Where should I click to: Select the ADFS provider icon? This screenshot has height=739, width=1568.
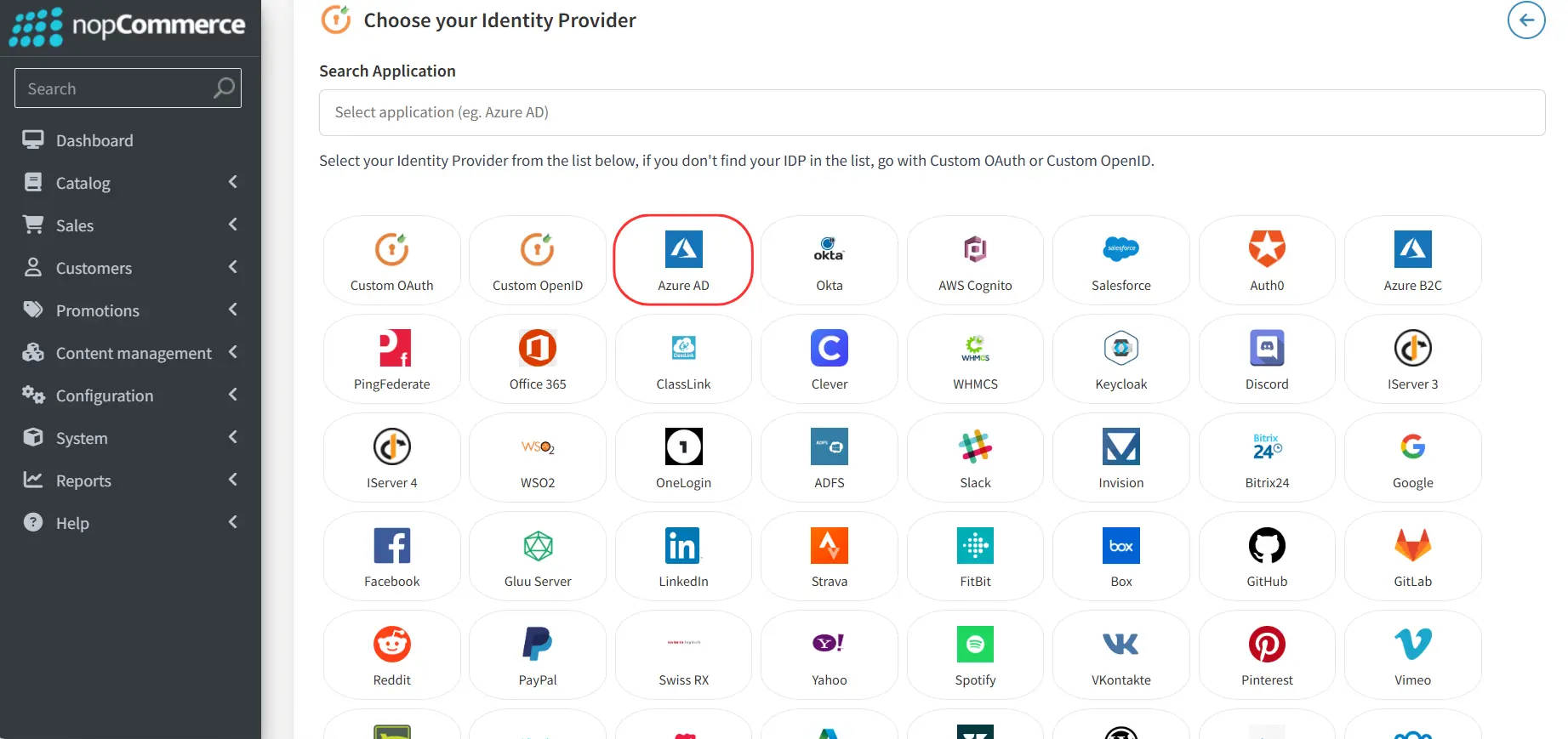click(830, 446)
